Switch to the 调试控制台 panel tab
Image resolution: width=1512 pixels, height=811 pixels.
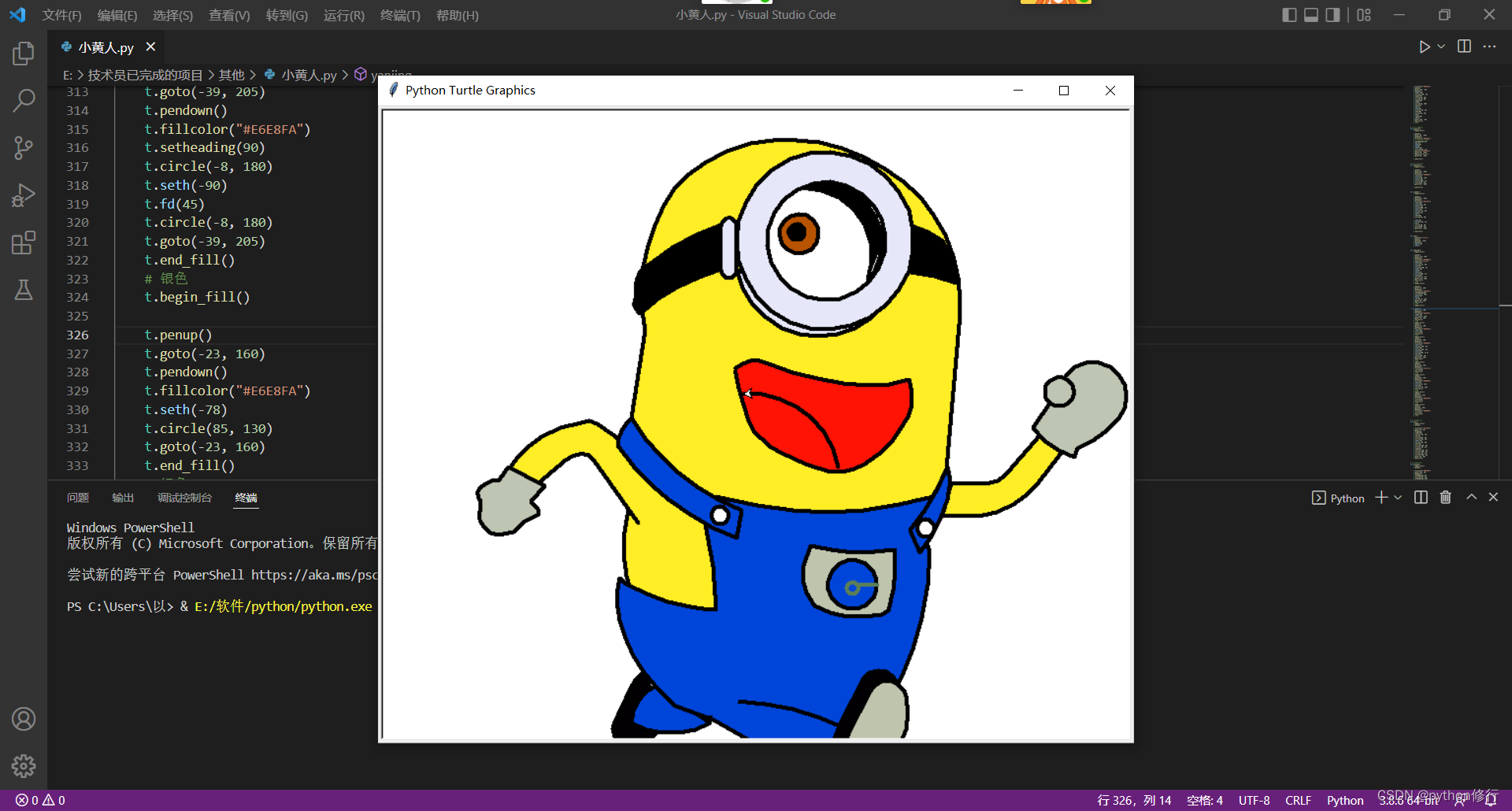[184, 498]
